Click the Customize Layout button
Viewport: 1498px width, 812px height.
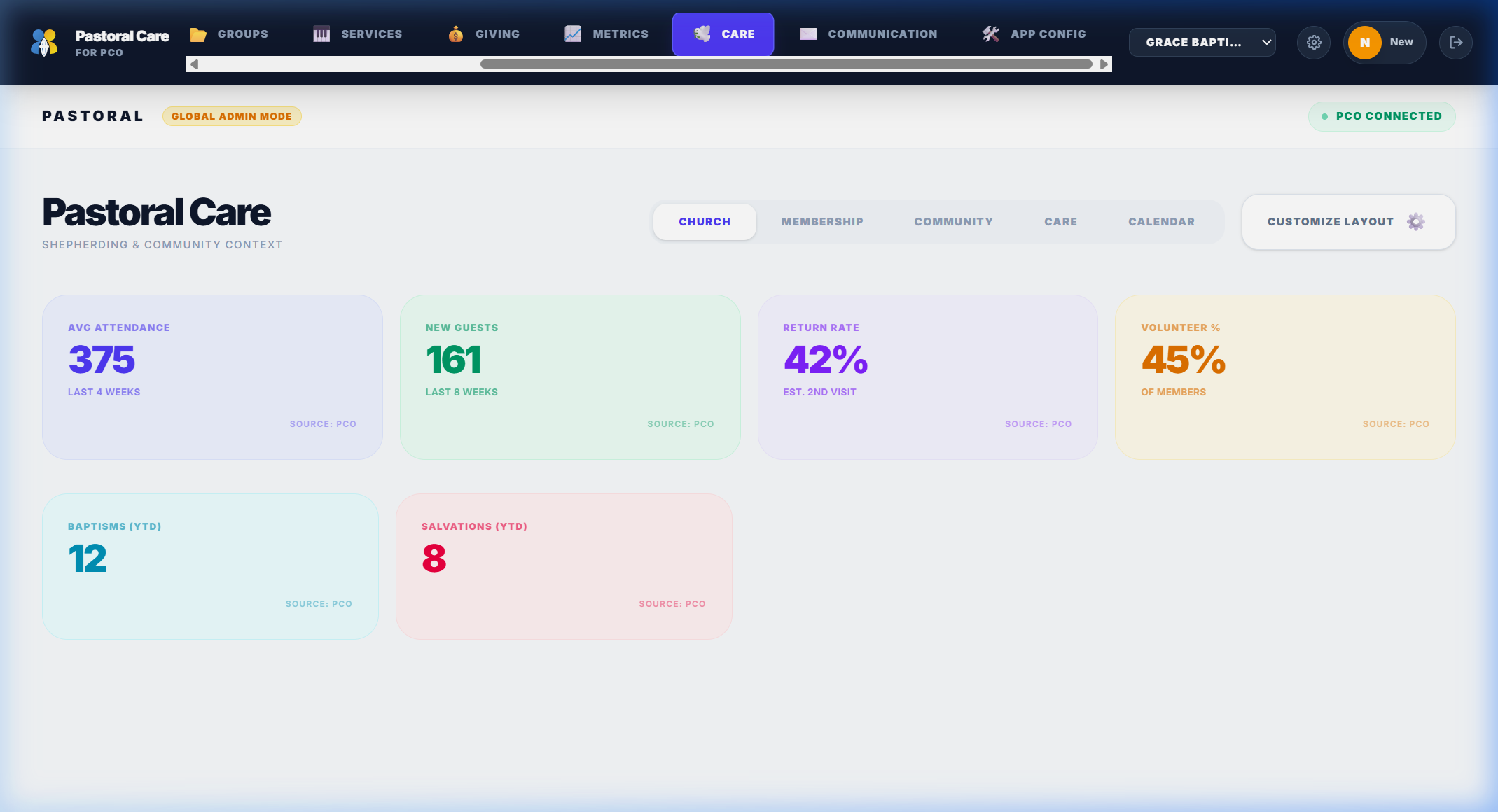(x=1348, y=222)
